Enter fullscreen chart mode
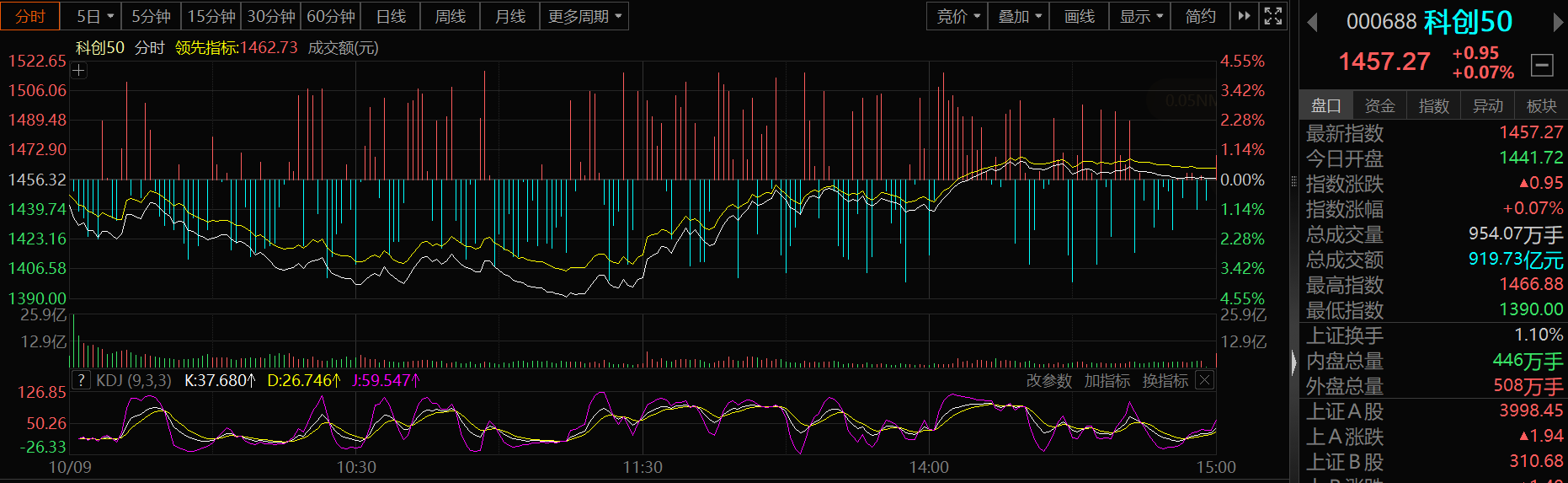Viewport: 1568px width, 483px height. tap(1273, 16)
